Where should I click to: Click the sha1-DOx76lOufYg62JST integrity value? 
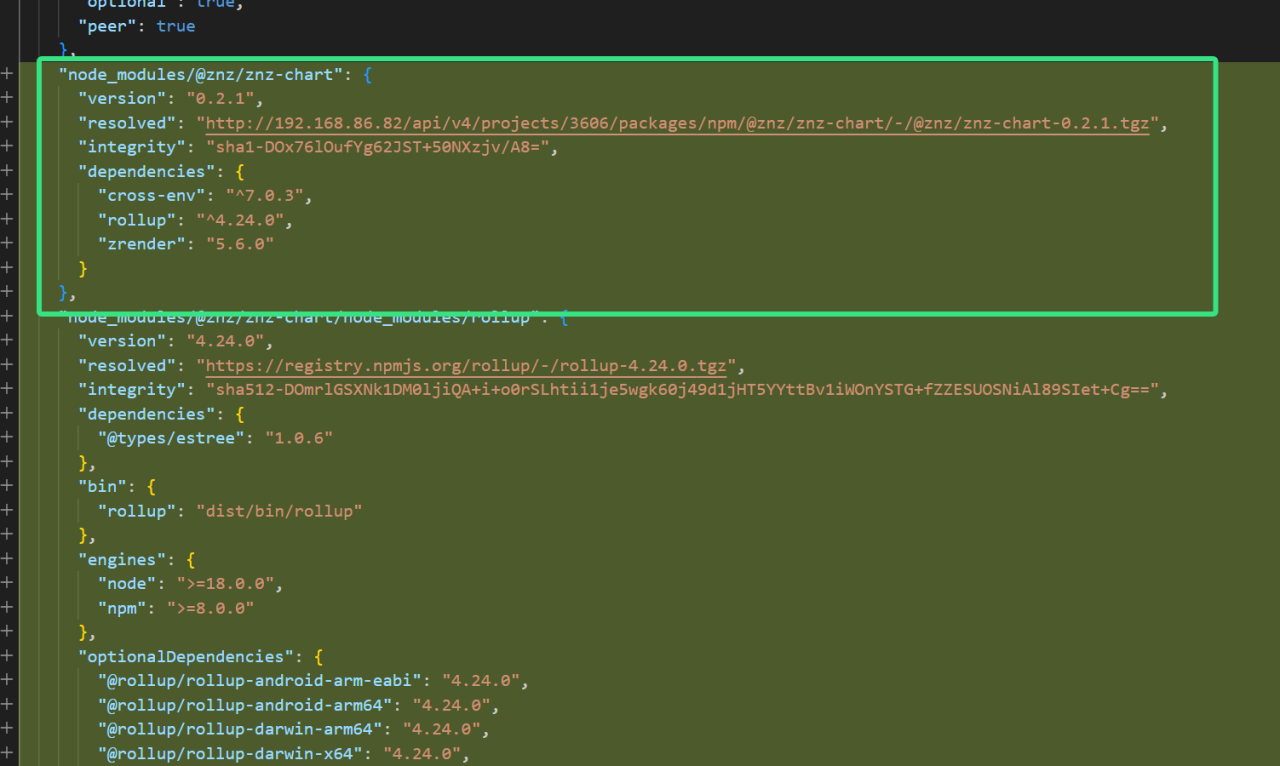coord(380,147)
